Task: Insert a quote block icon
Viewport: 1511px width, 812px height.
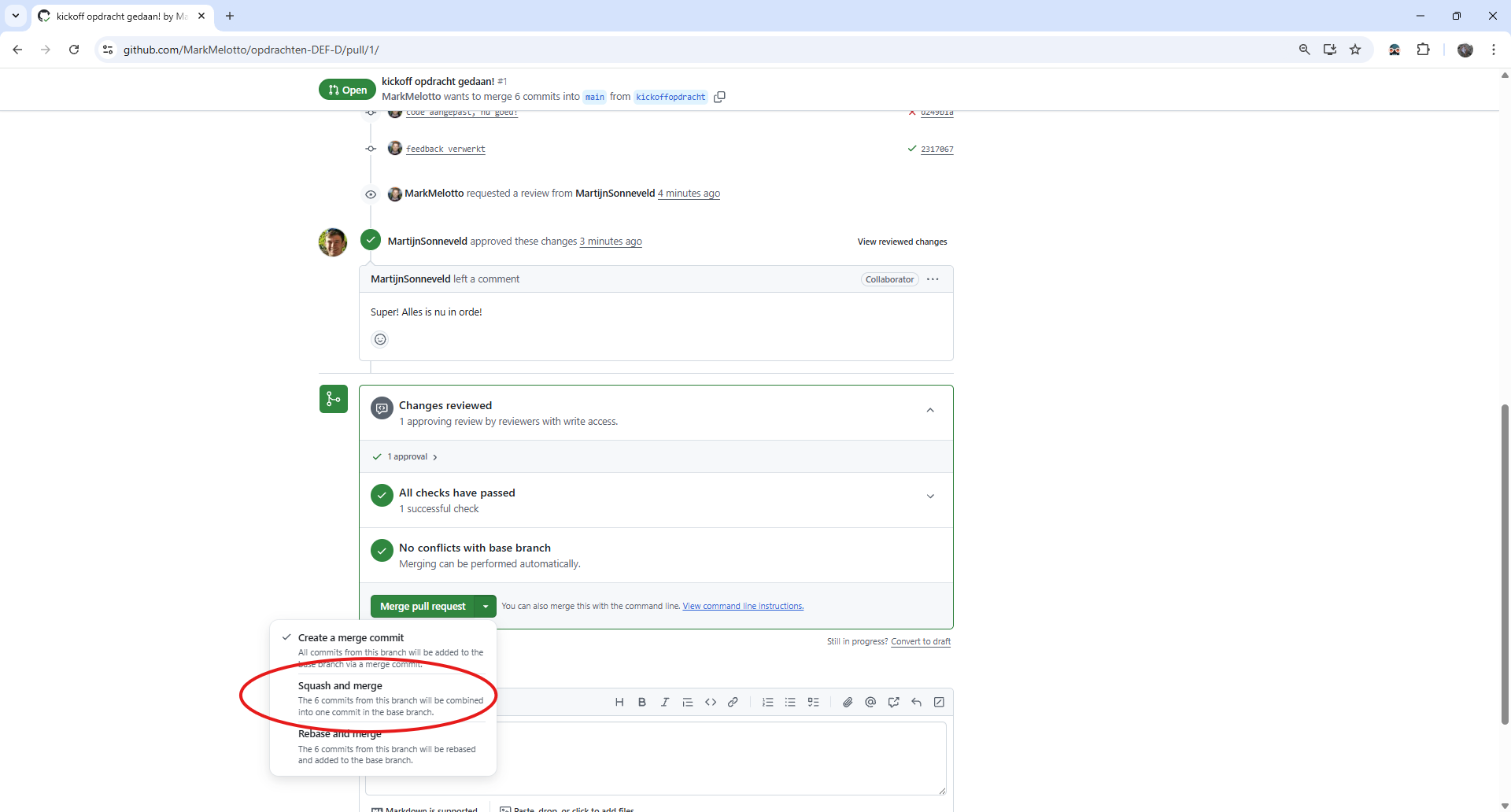Action: [688, 702]
